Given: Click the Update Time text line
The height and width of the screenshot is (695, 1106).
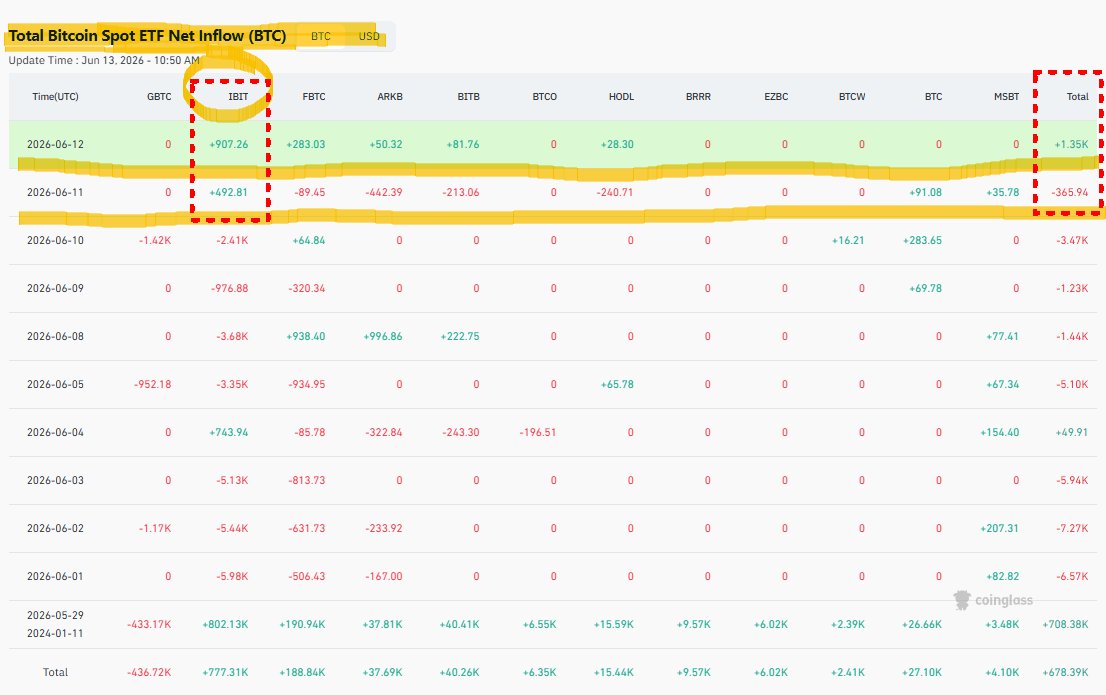Looking at the screenshot, I should click(104, 61).
